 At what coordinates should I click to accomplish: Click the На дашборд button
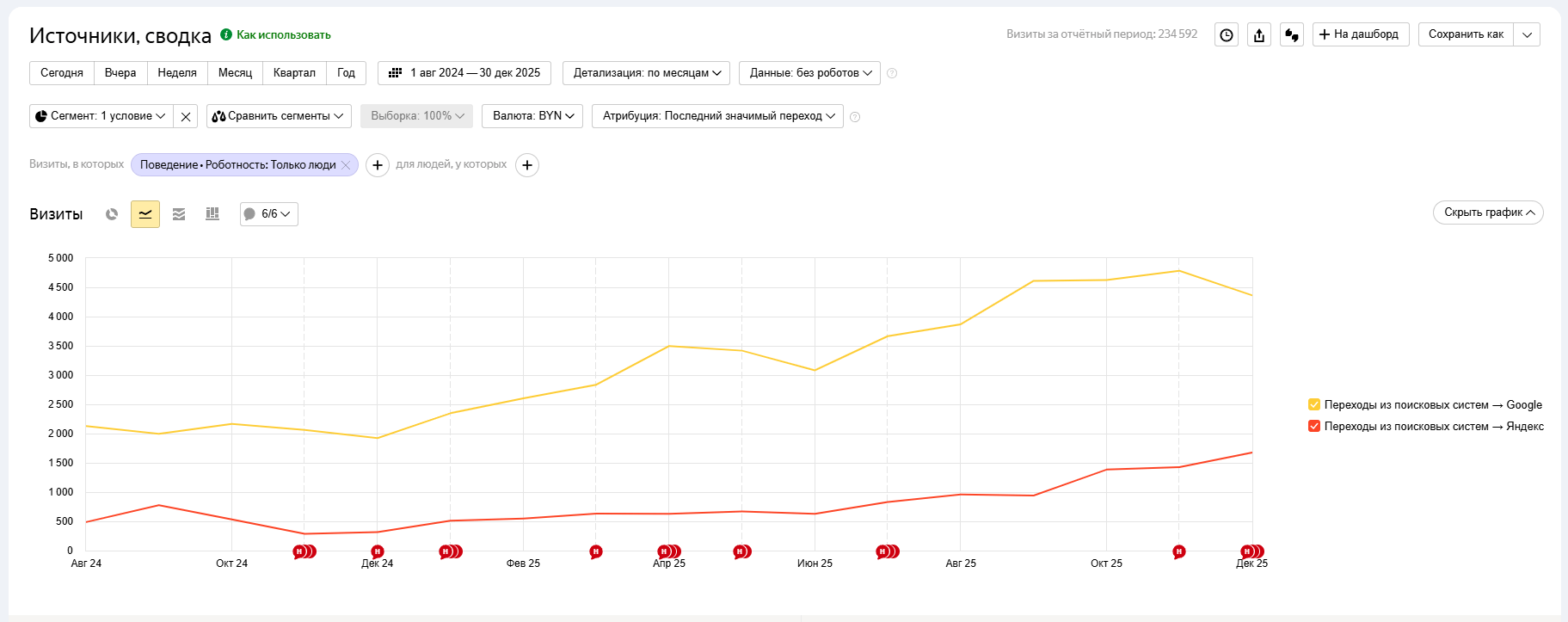tap(1360, 34)
